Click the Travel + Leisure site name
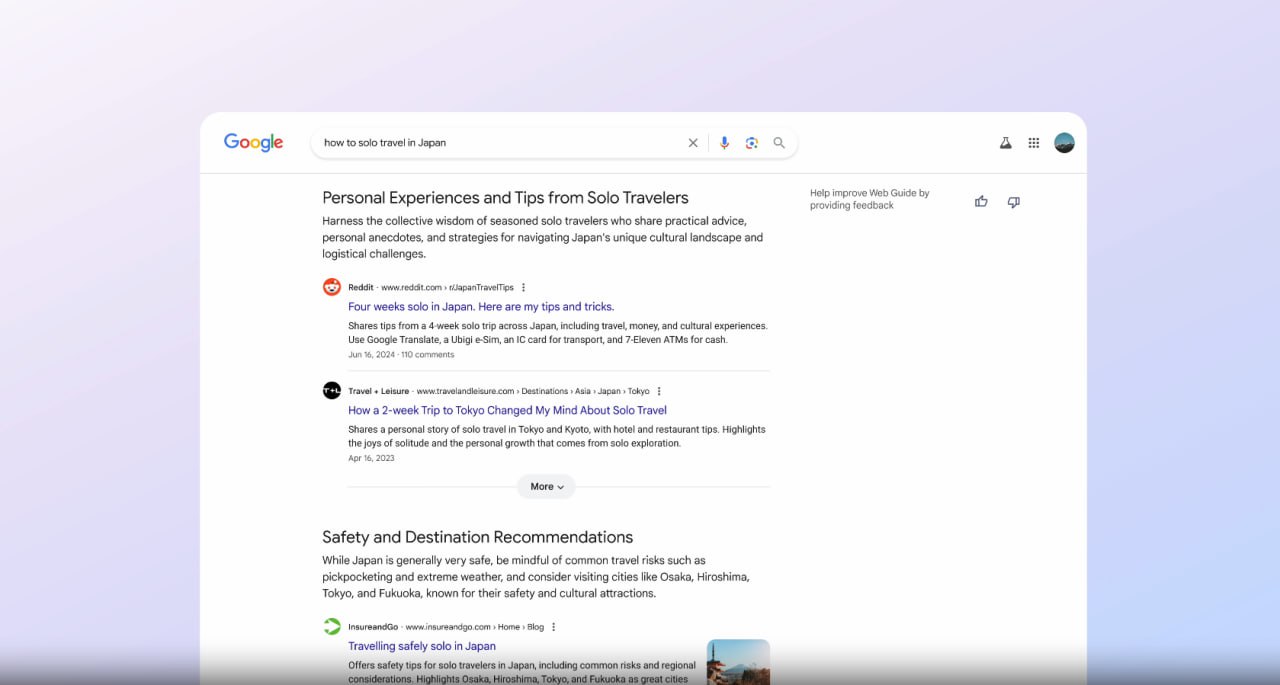1280x685 pixels. (378, 392)
